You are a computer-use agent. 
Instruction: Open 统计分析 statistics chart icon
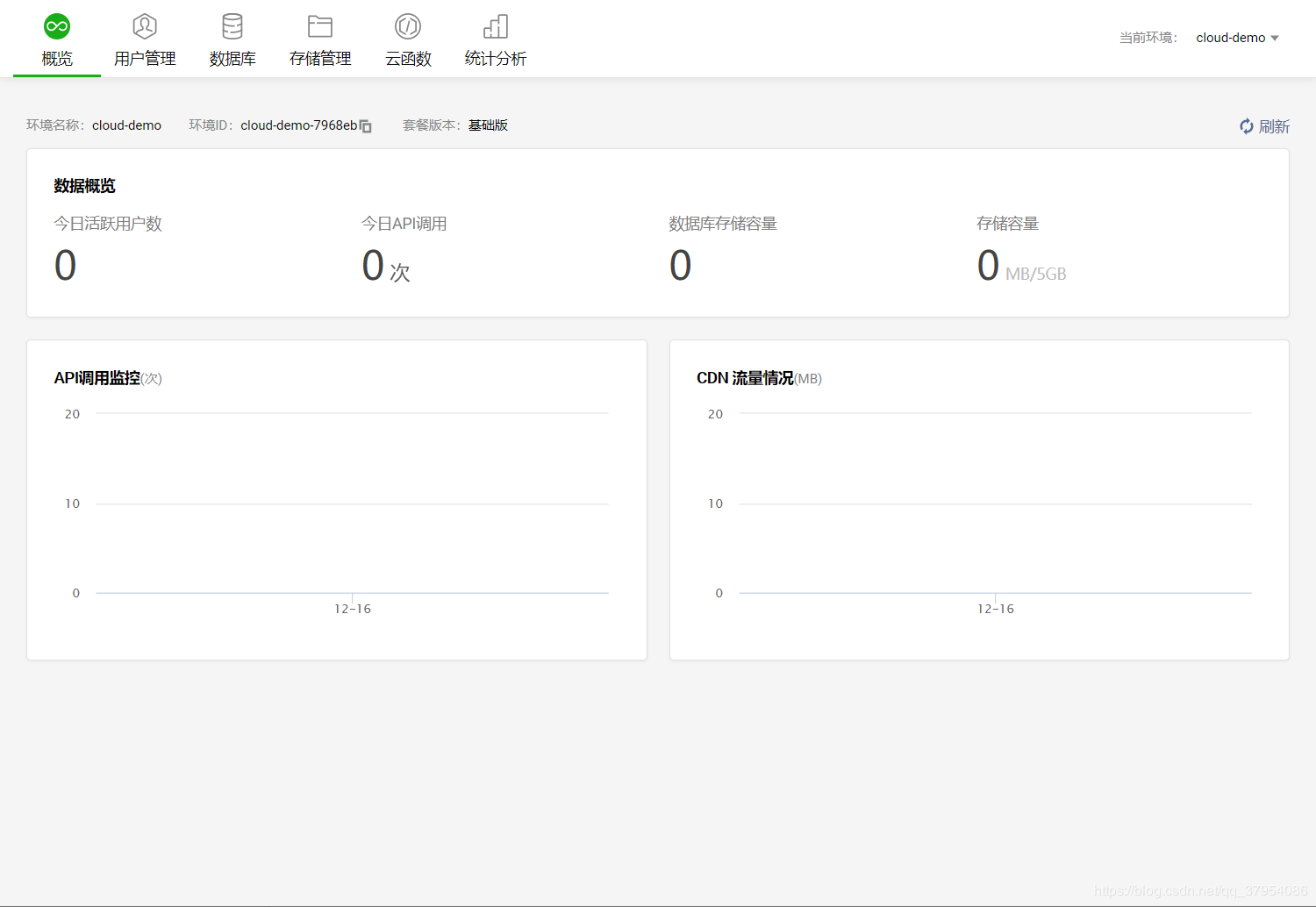496,26
